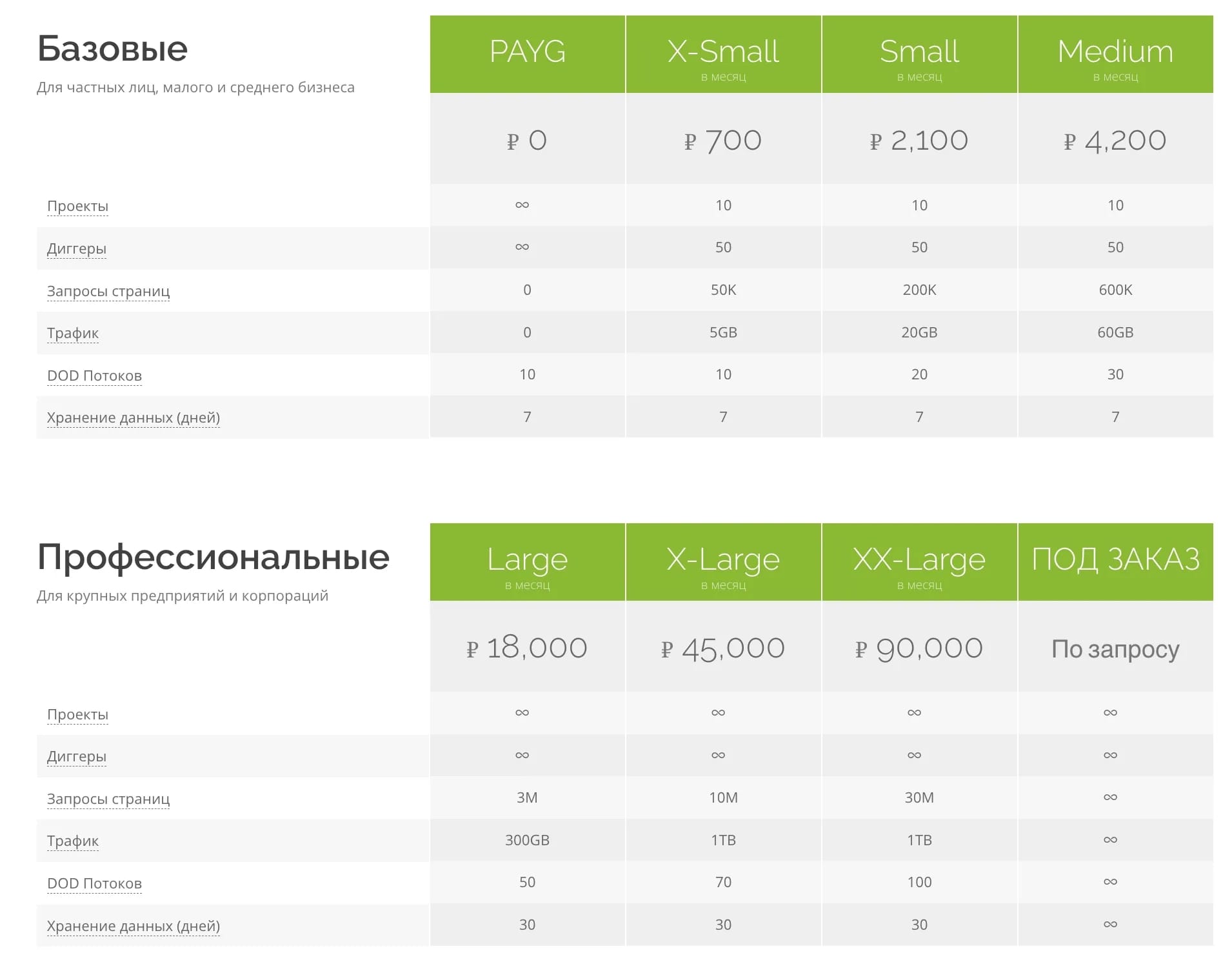Click Диггеры label in Базовые table
This screenshot has width=1232, height=962.
tap(76, 248)
